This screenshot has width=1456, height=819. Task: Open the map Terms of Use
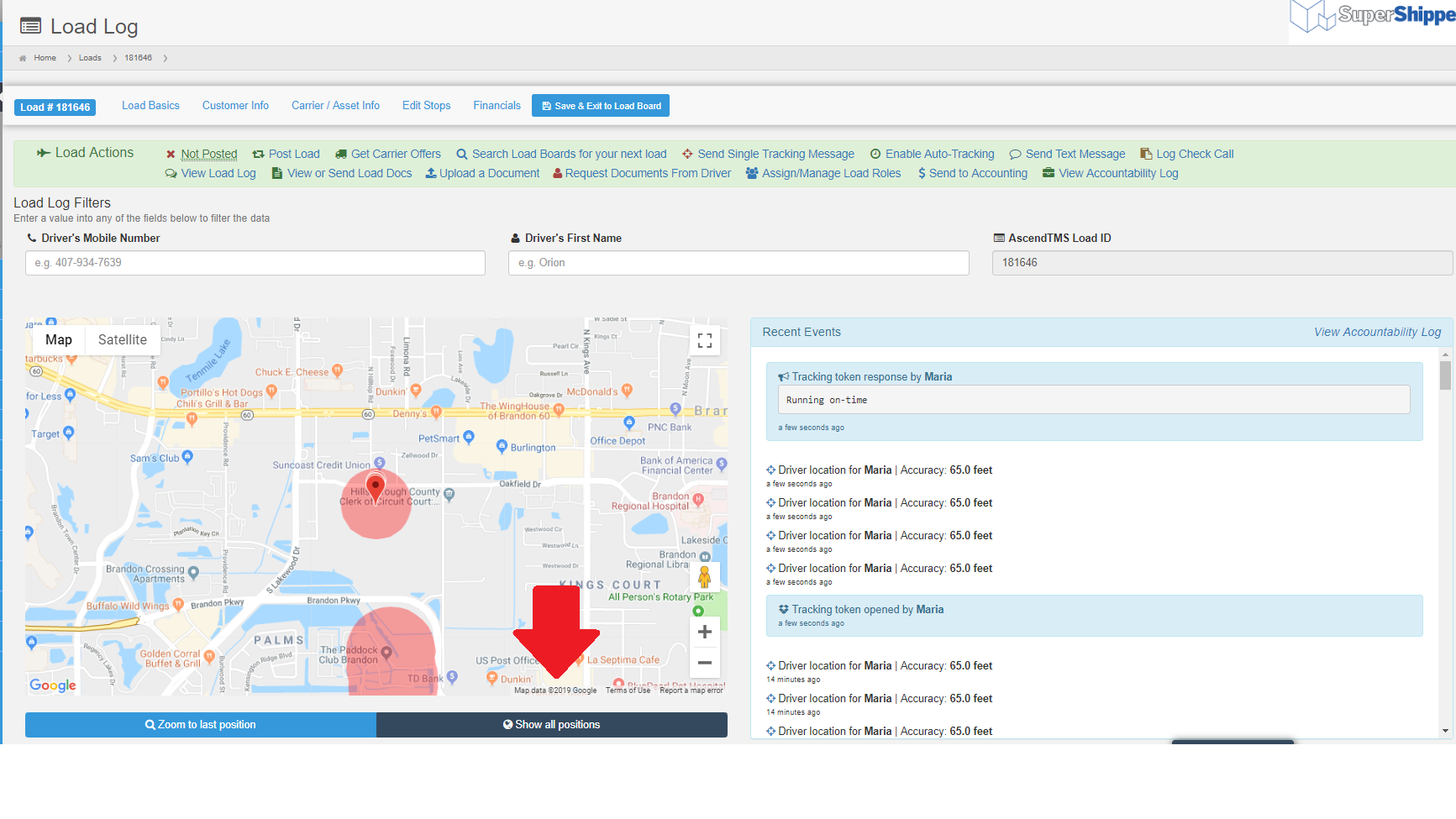(x=628, y=690)
